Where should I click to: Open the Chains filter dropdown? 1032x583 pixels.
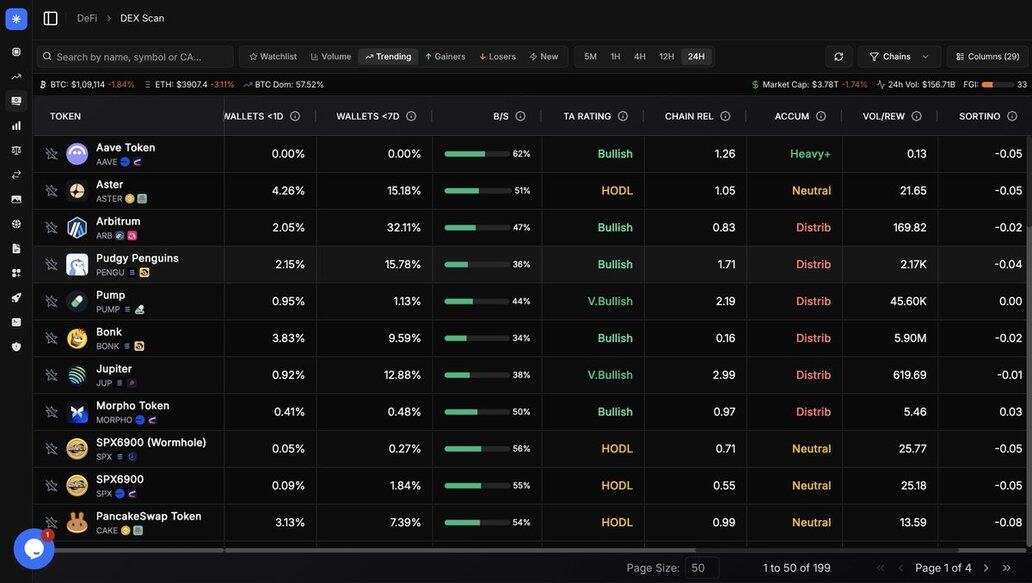click(899, 57)
